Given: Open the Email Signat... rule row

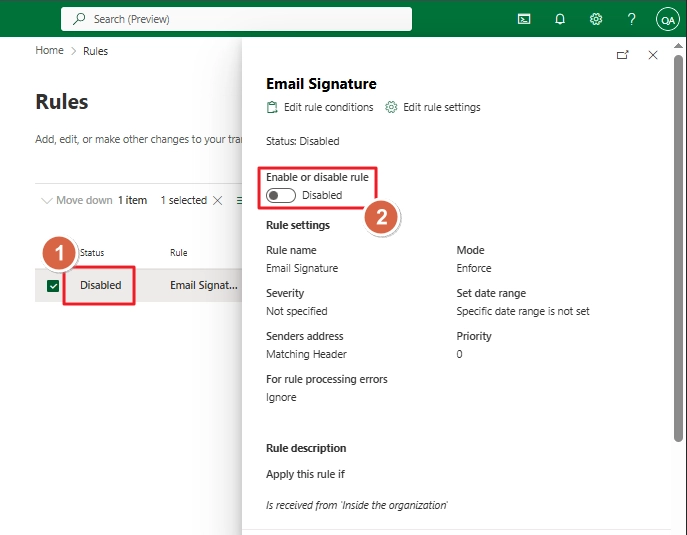Looking at the screenshot, I should (x=204, y=285).
